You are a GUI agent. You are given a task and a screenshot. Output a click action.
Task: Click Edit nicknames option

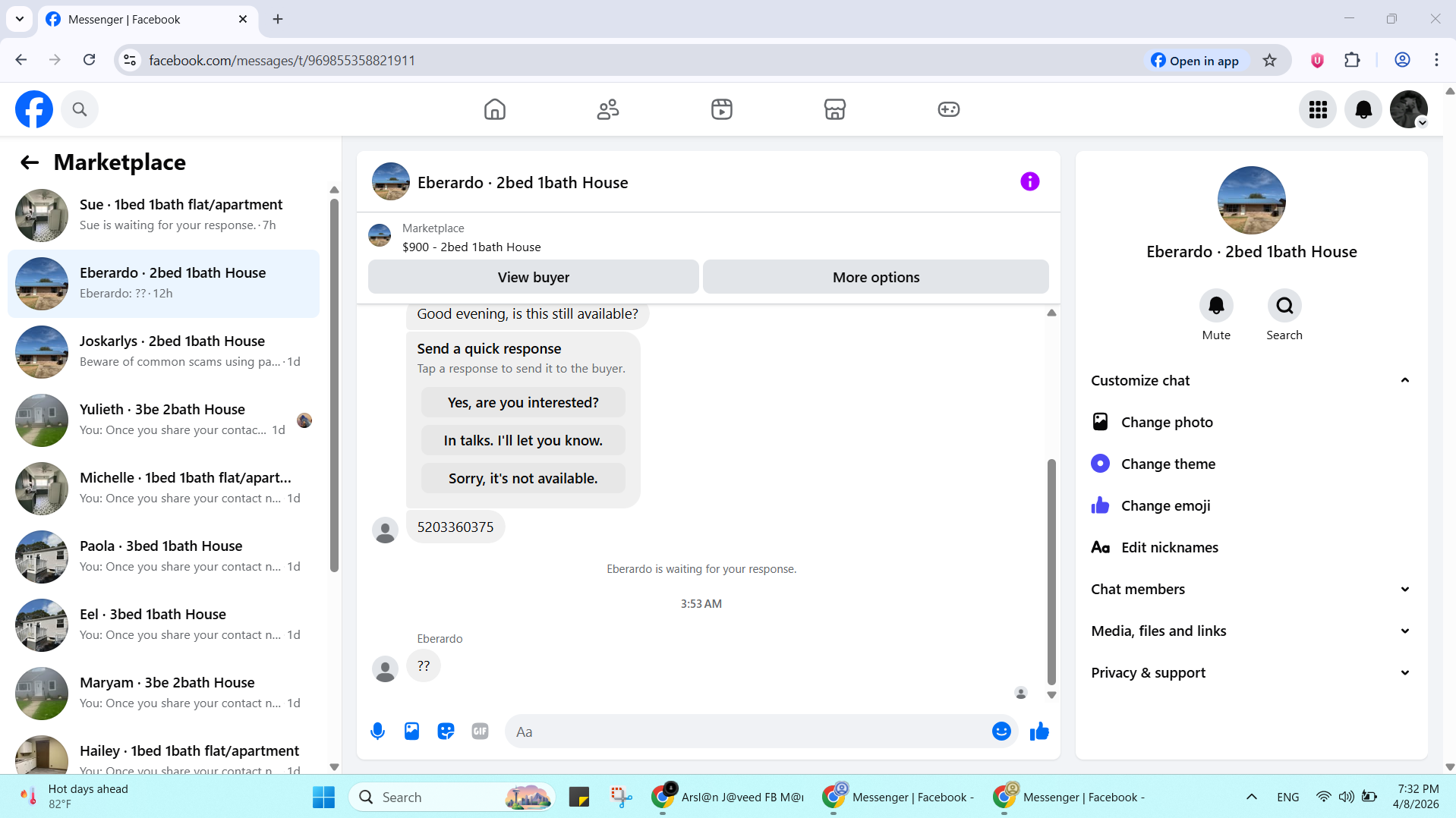tap(1251, 548)
